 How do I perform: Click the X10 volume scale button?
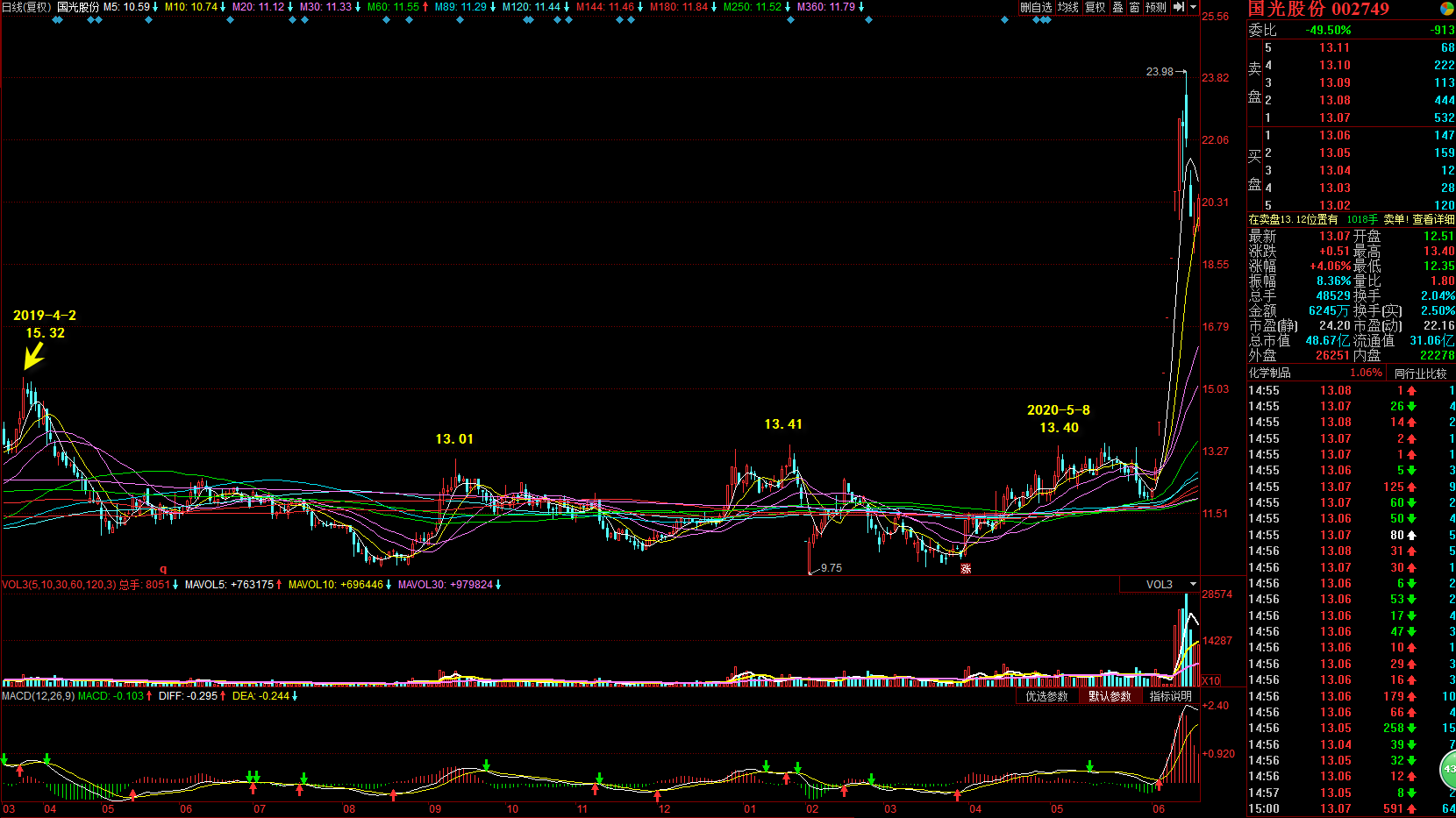point(1210,680)
